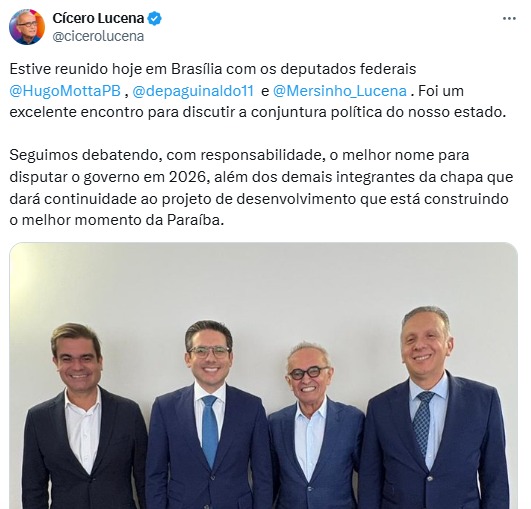The width and height of the screenshot is (531, 509).
Task: Select the paragraph starting with Seguimos debatendo
Action: coord(261,188)
